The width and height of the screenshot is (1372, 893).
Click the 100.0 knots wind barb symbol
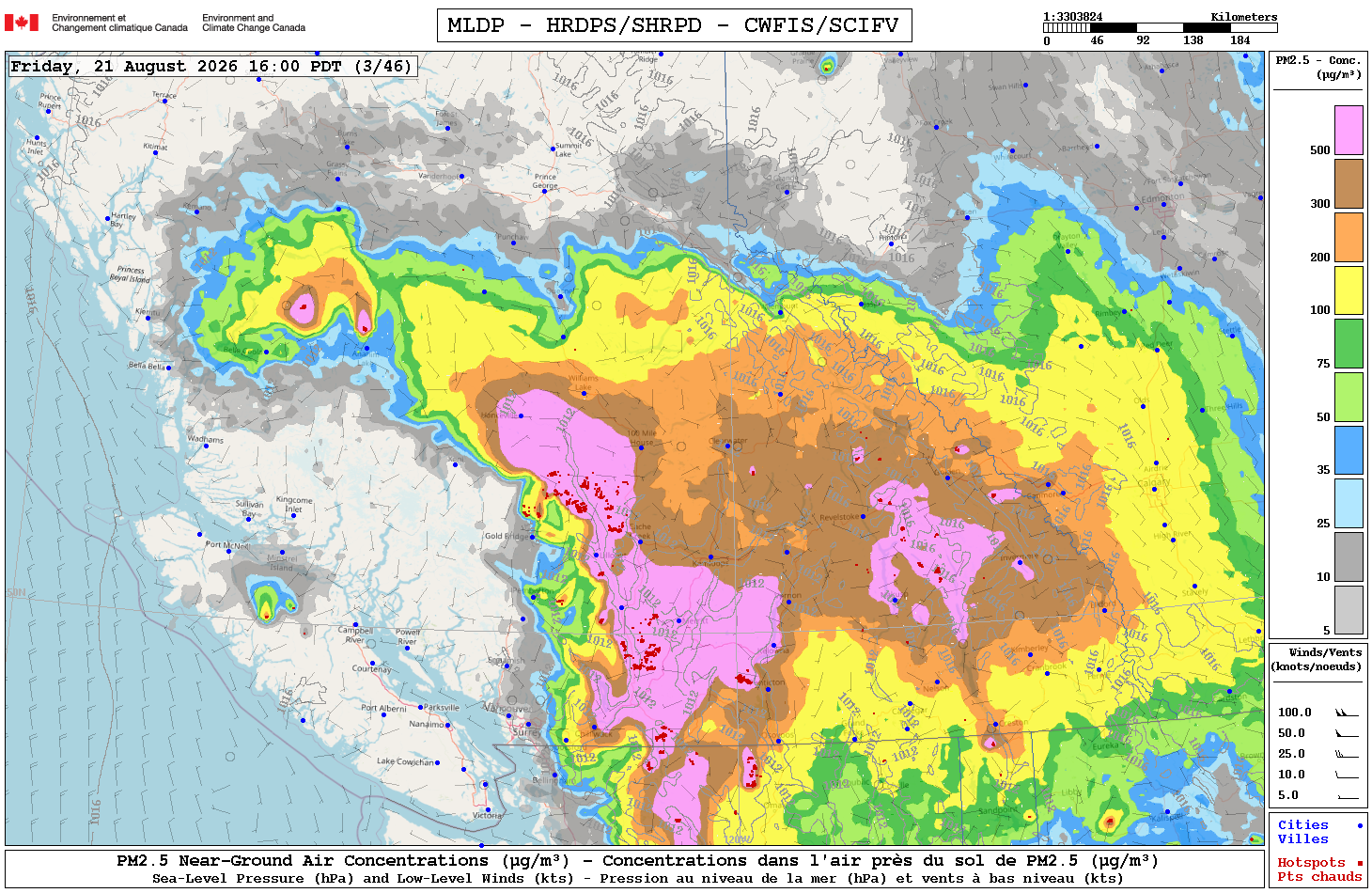(1347, 713)
